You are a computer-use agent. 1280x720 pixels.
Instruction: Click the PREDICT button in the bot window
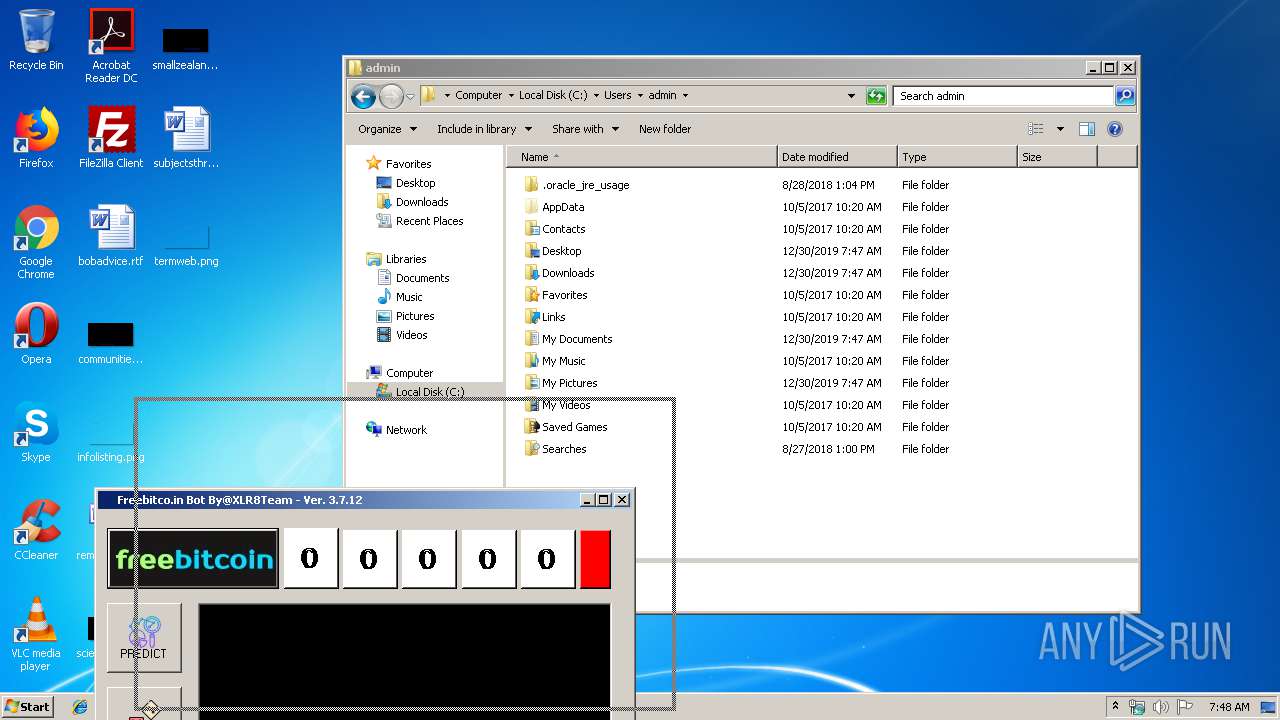point(144,637)
